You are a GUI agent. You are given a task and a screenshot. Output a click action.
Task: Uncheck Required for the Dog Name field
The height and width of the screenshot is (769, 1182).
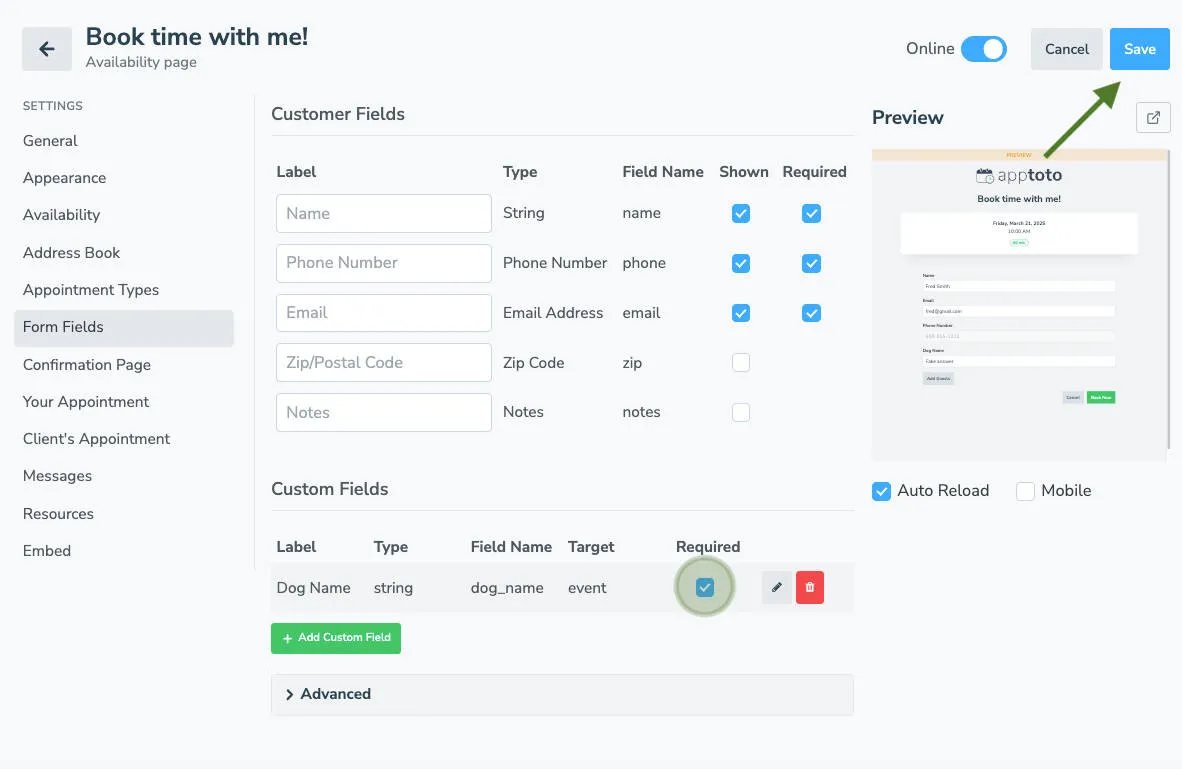705,587
